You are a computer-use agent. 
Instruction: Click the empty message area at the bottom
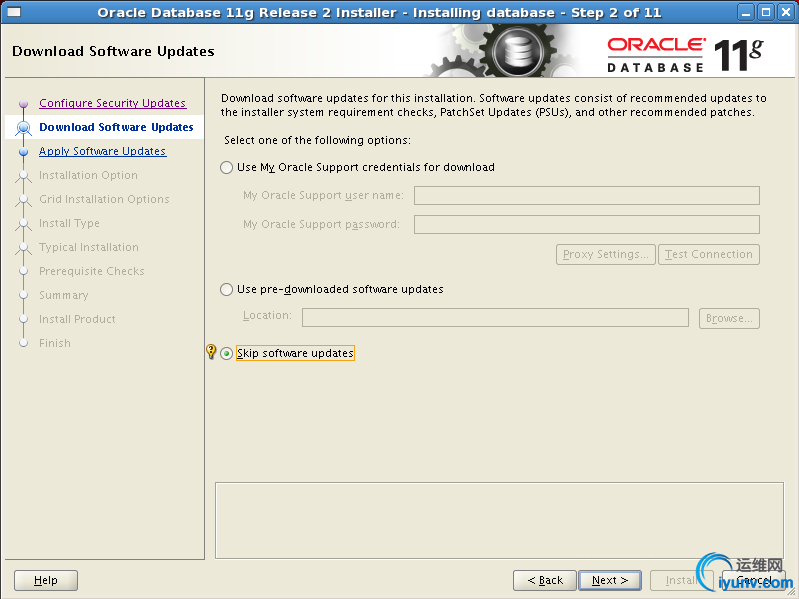tap(499, 520)
